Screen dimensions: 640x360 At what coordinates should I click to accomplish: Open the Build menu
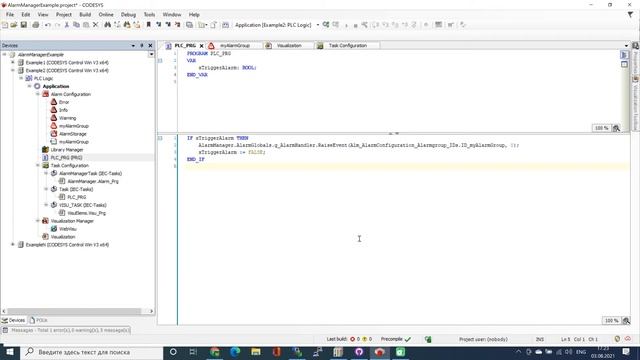click(x=85, y=15)
